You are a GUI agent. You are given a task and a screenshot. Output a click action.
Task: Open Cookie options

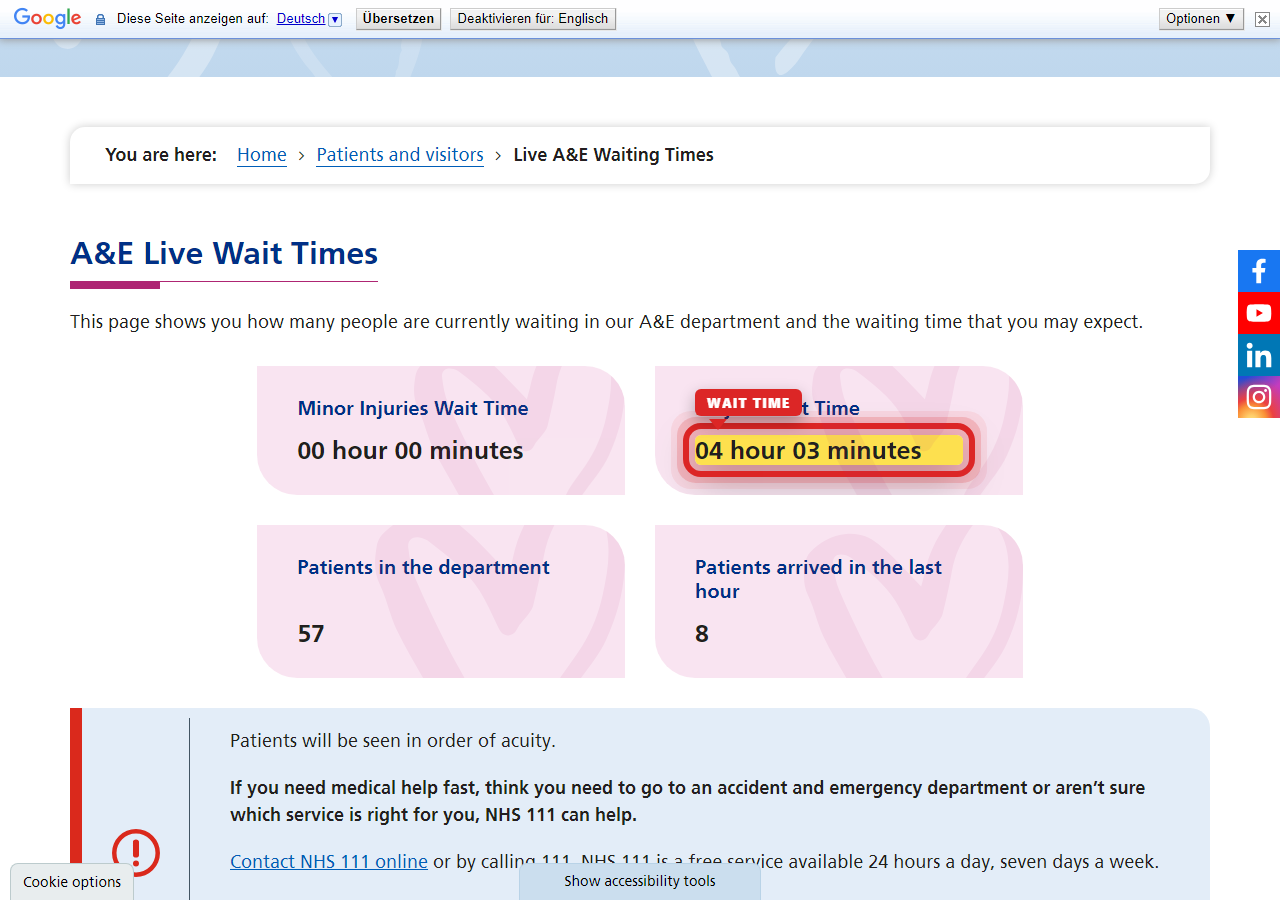tap(72, 882)
